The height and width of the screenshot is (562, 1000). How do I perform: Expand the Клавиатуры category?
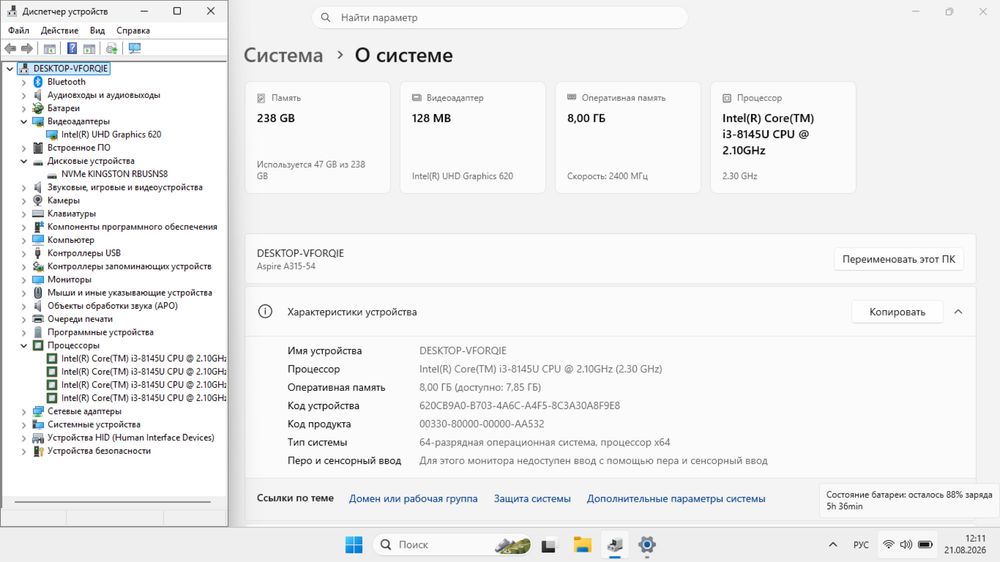pyautogui.click(x=24, y=214)
